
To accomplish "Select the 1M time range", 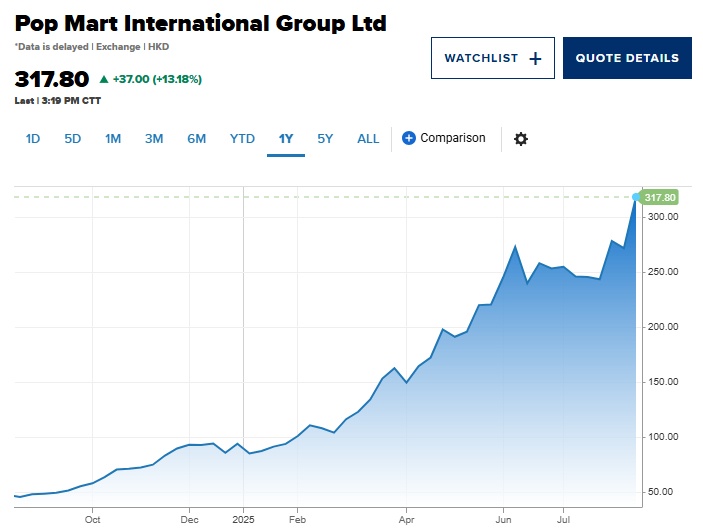I will (113, 139).
